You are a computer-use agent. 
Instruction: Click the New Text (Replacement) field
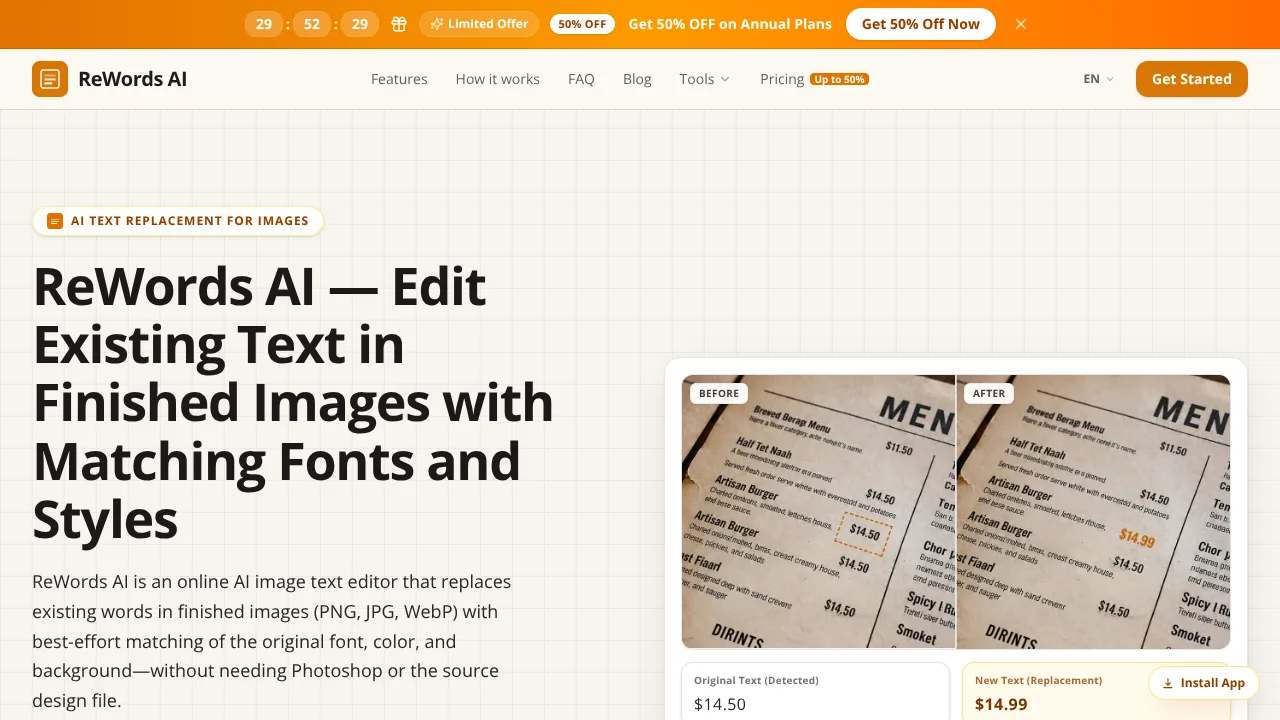coord(1096,692)
